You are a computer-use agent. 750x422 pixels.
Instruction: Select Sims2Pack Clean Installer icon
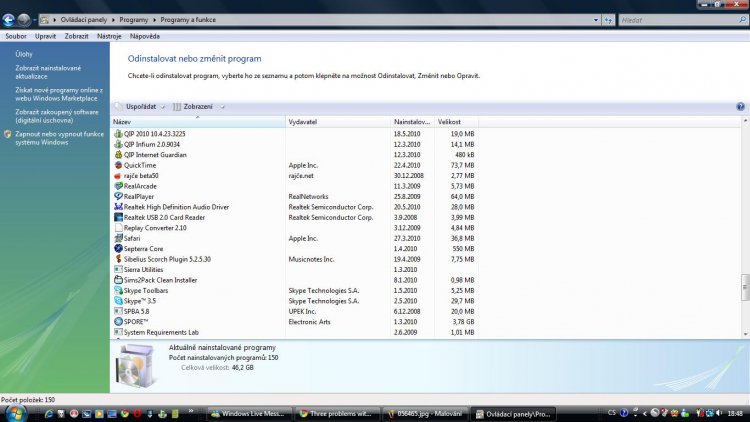pos(118,280)
